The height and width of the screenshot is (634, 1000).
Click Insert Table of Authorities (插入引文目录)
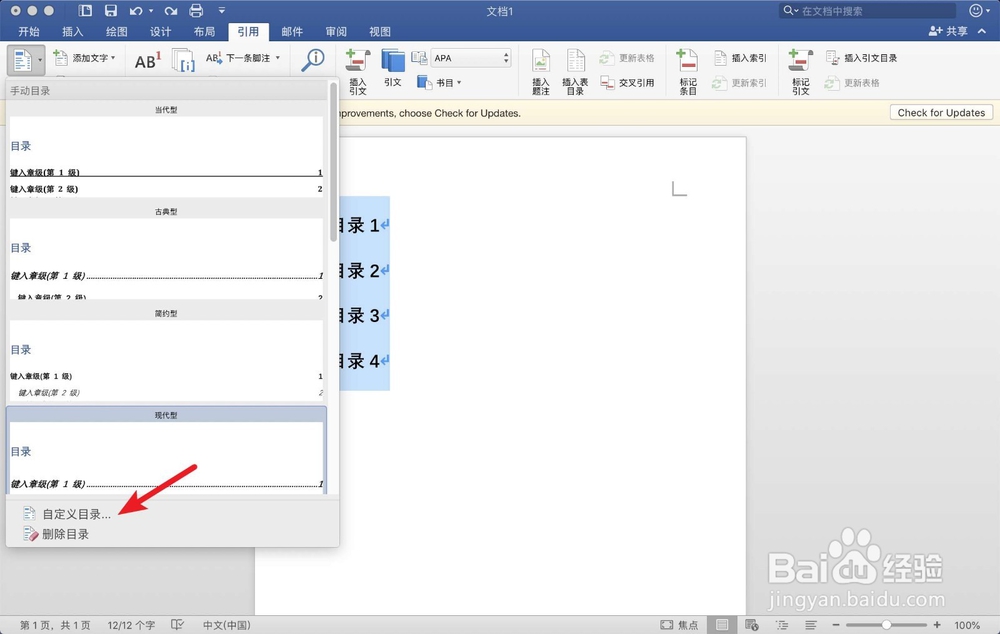[862, 58]
